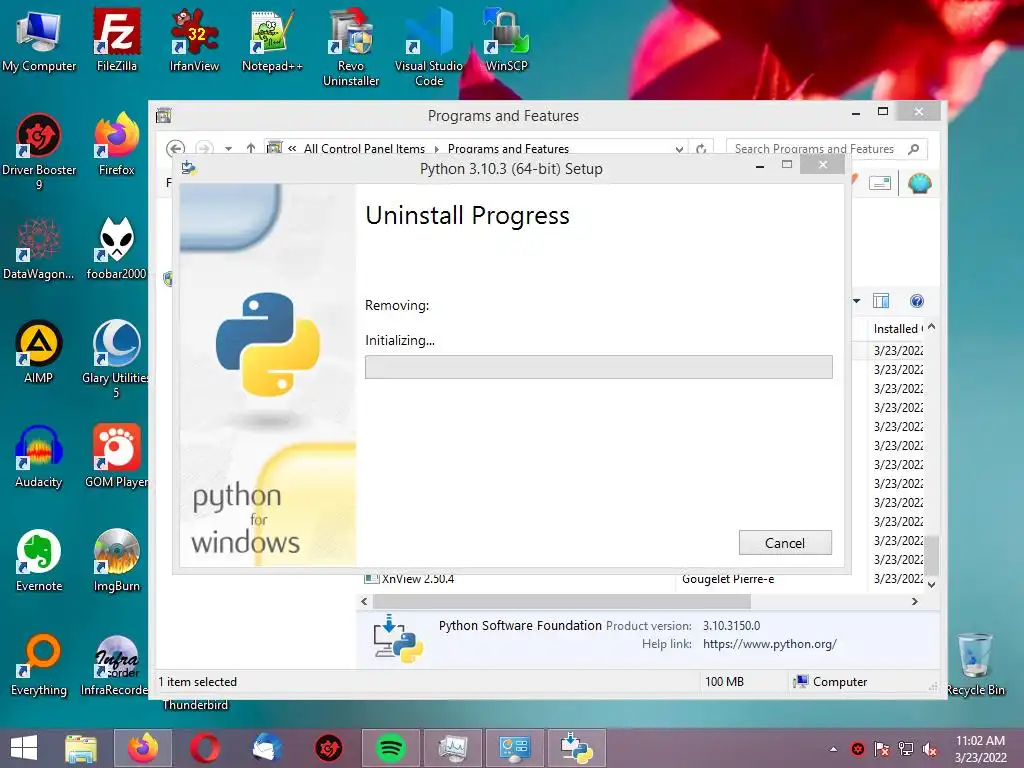Launch foobar2000 desktop shortcut
1024x768 pixels.
[116, 248]
